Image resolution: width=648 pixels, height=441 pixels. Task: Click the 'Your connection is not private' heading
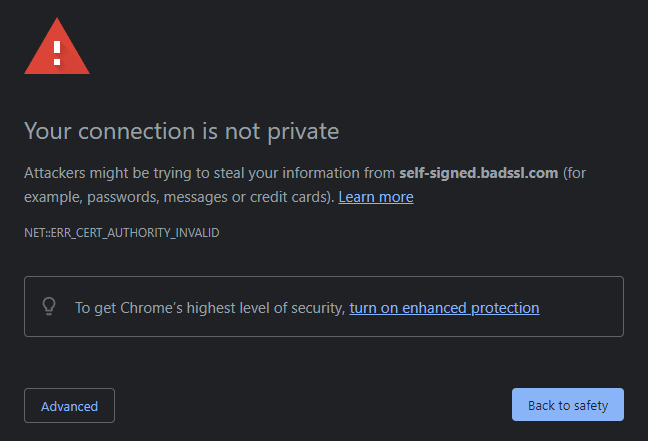pos(181,131)
